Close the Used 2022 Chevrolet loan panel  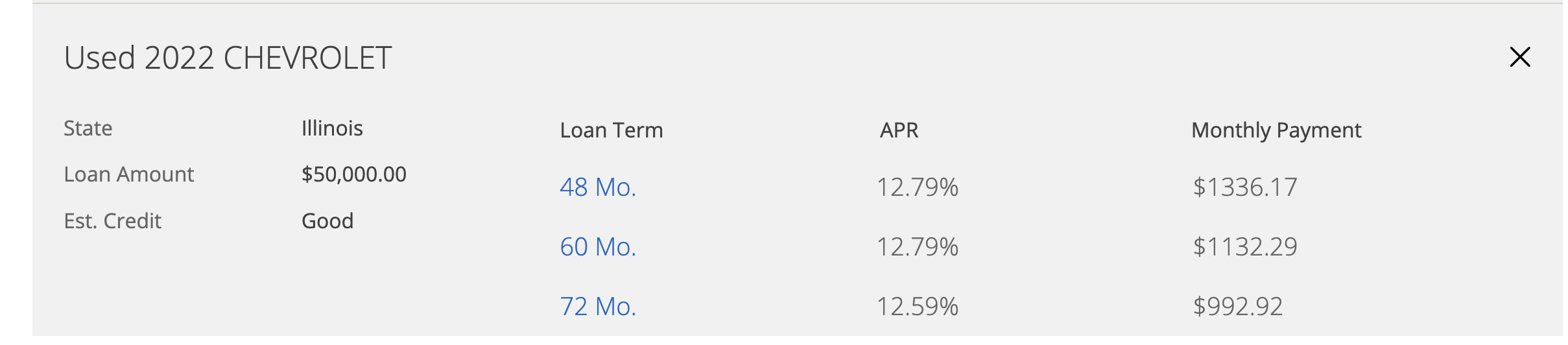point(1520,57)
